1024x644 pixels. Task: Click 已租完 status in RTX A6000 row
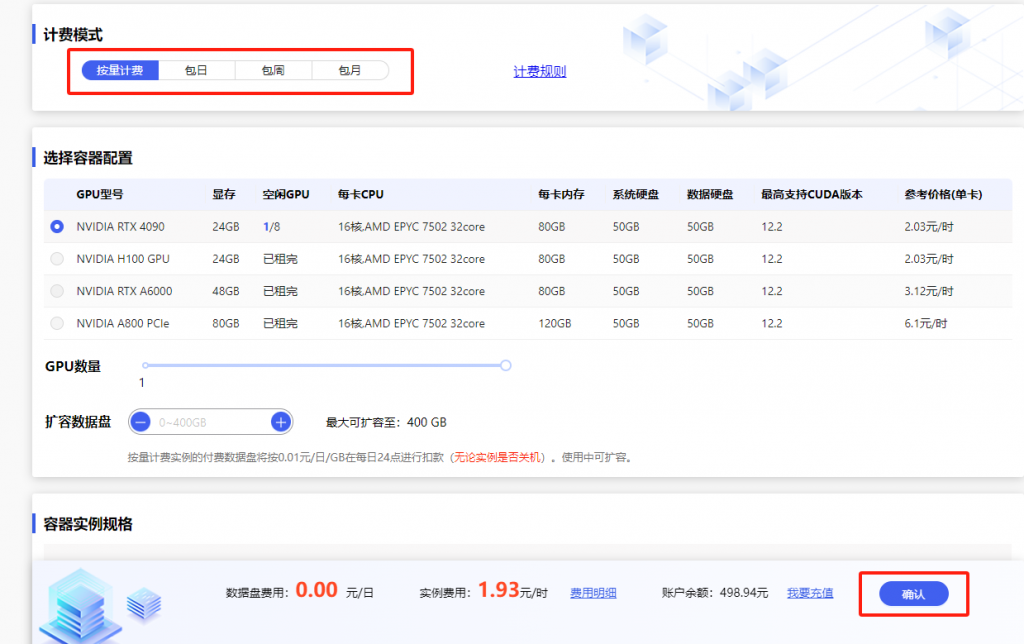pos(280,291)
